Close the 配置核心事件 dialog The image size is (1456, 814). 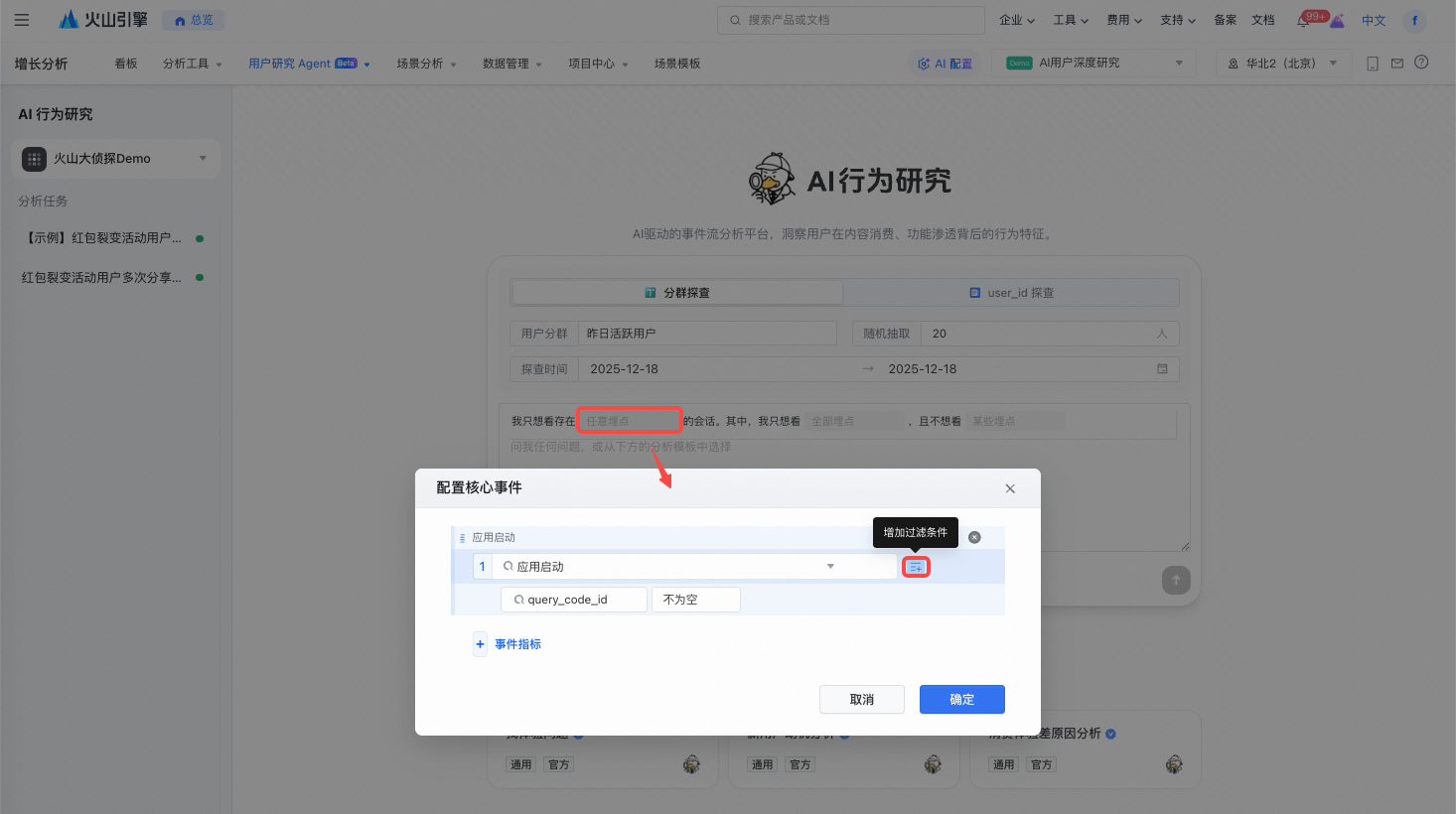tap(1010, 488)
